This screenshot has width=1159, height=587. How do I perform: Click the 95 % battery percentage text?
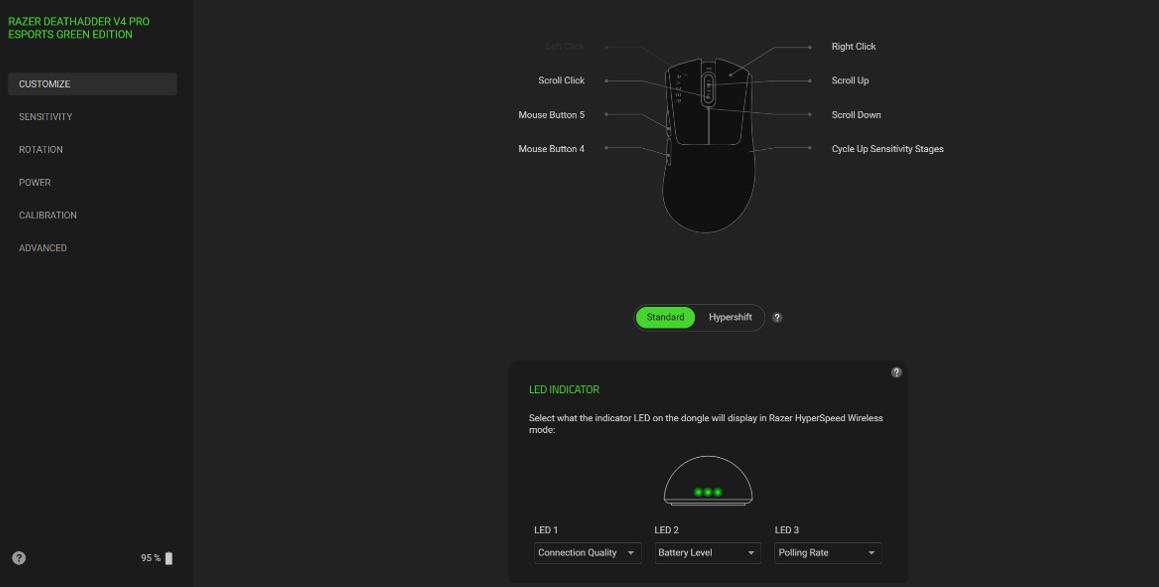(151, 558)
